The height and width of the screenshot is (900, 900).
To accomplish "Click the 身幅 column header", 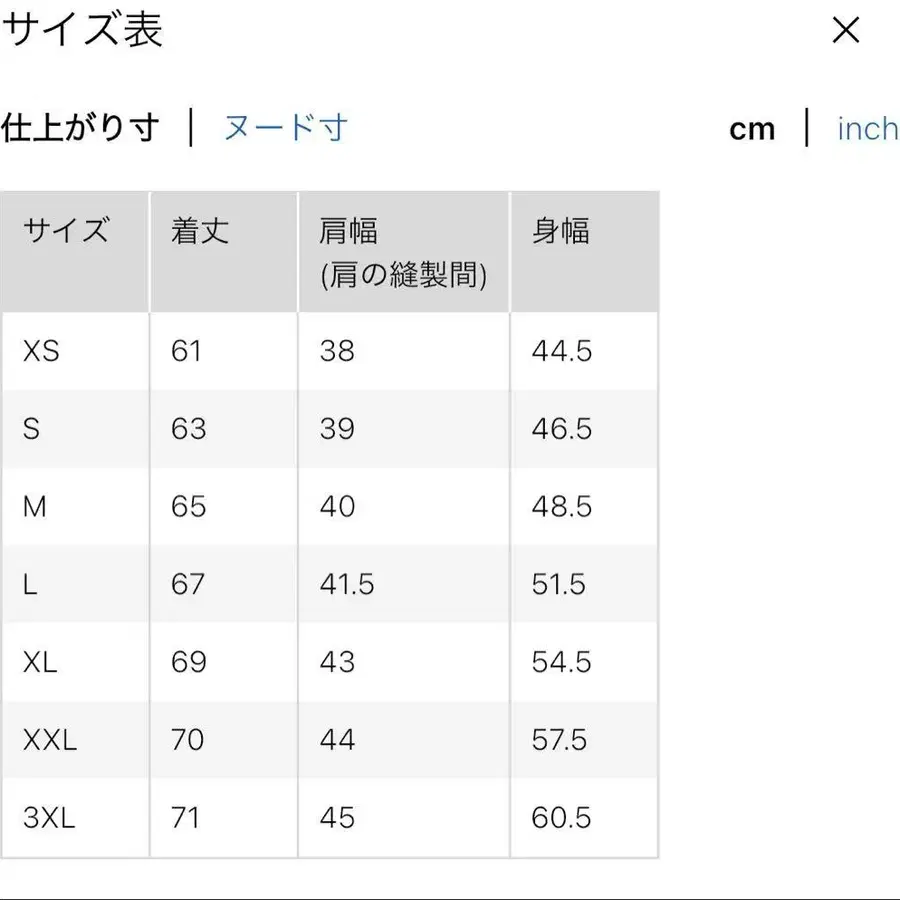I will [562, 231].
